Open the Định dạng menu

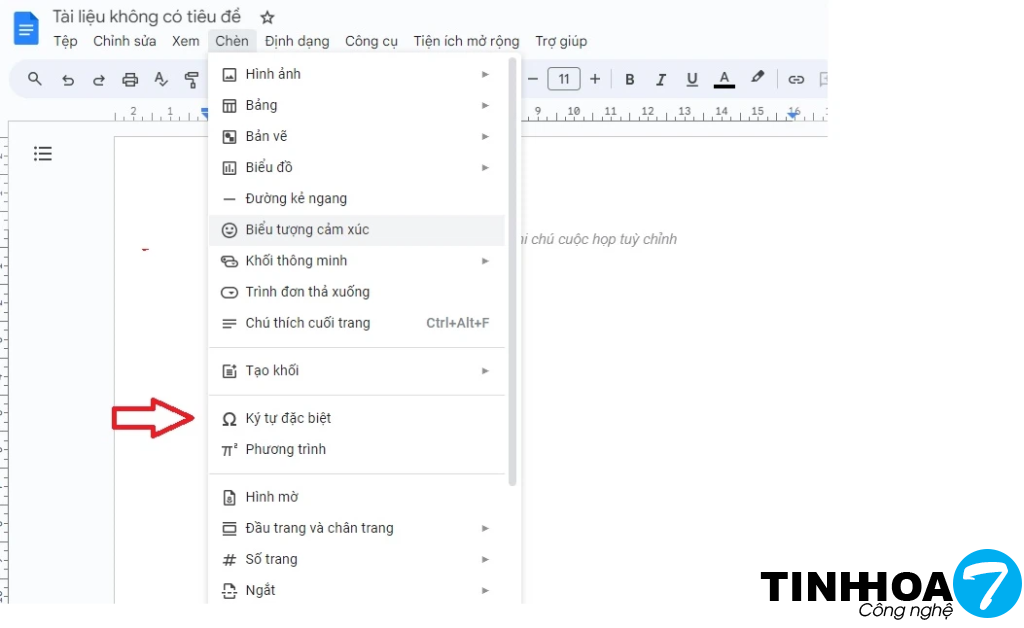click(x=297, y=41)
